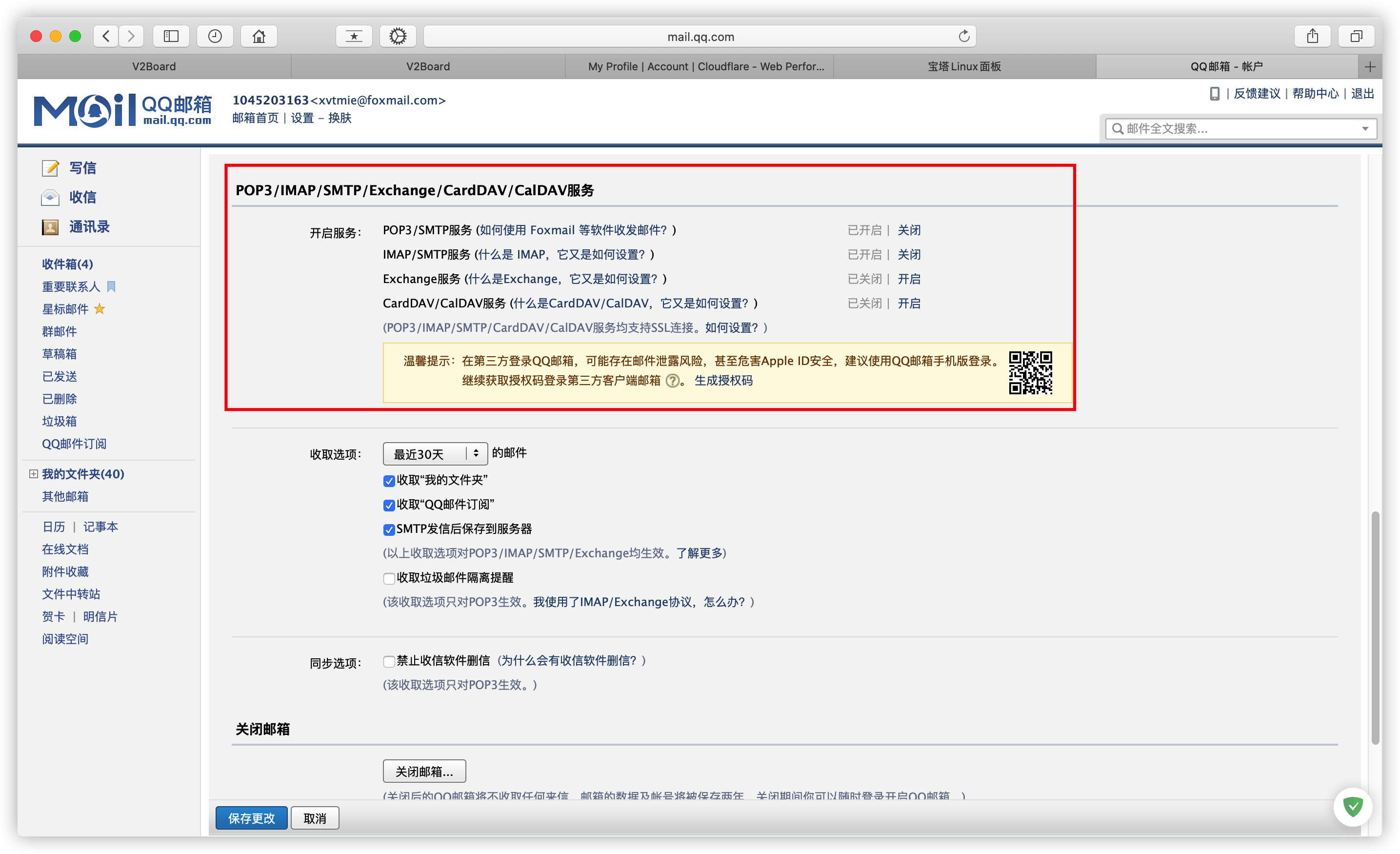Open 草稿箱 folder
The image size is (1400, 854).
[x=59, y=354]
